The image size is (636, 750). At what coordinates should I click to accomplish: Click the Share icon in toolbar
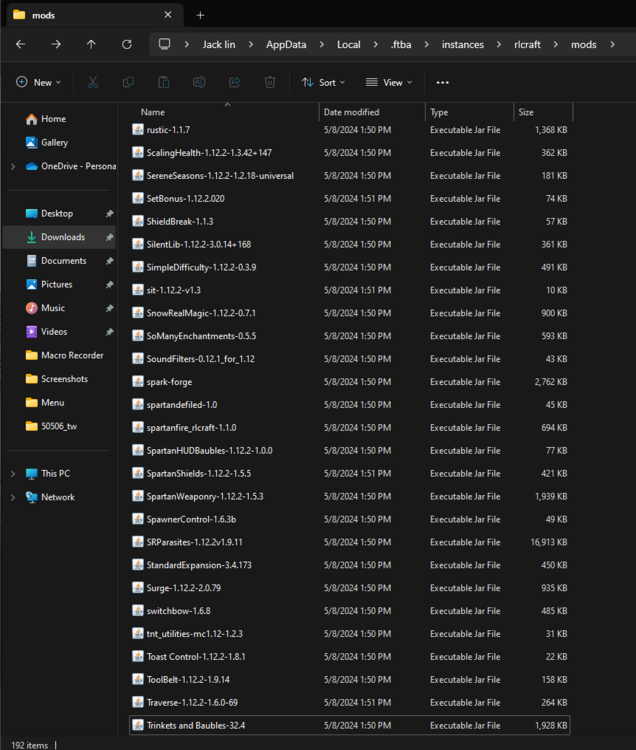coord(234,82)
